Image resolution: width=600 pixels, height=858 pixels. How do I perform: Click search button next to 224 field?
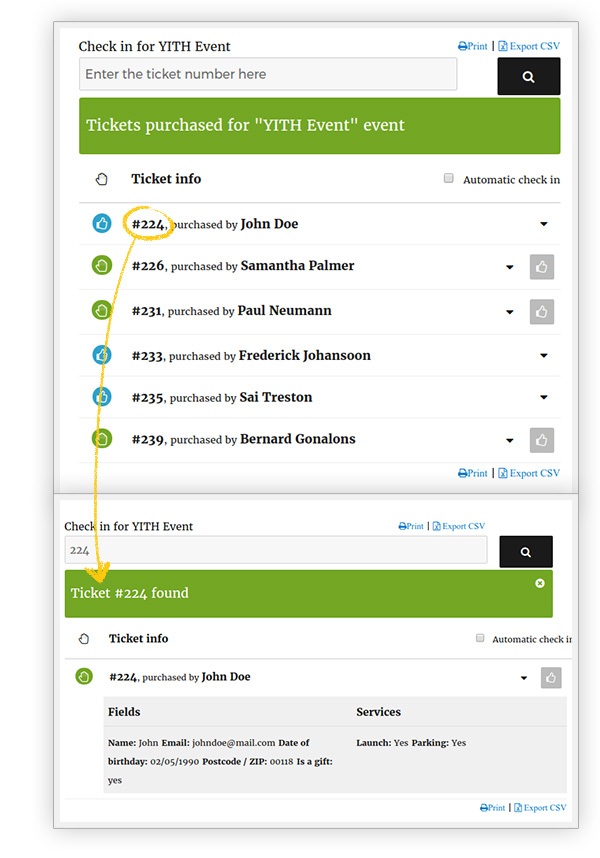coord(525,551)
